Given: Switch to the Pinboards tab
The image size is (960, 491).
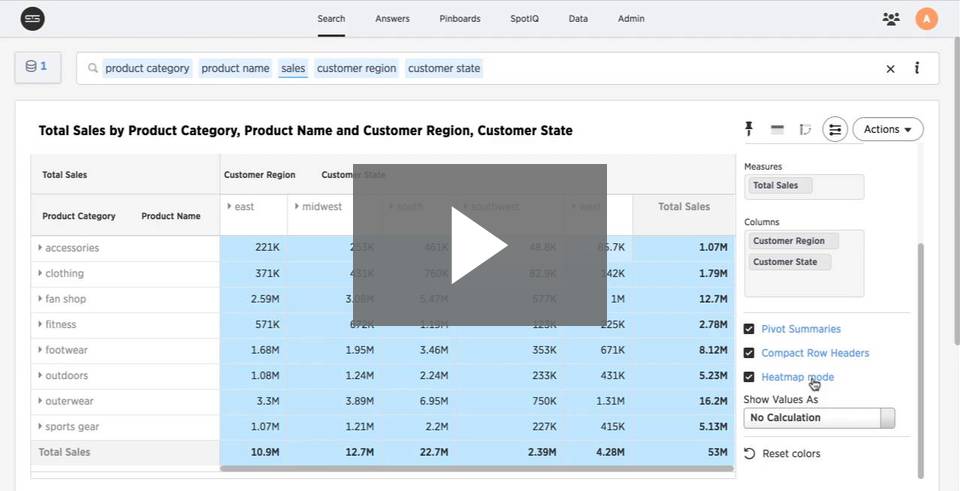Looking at the screenshot, I should [x=460, y=18].
